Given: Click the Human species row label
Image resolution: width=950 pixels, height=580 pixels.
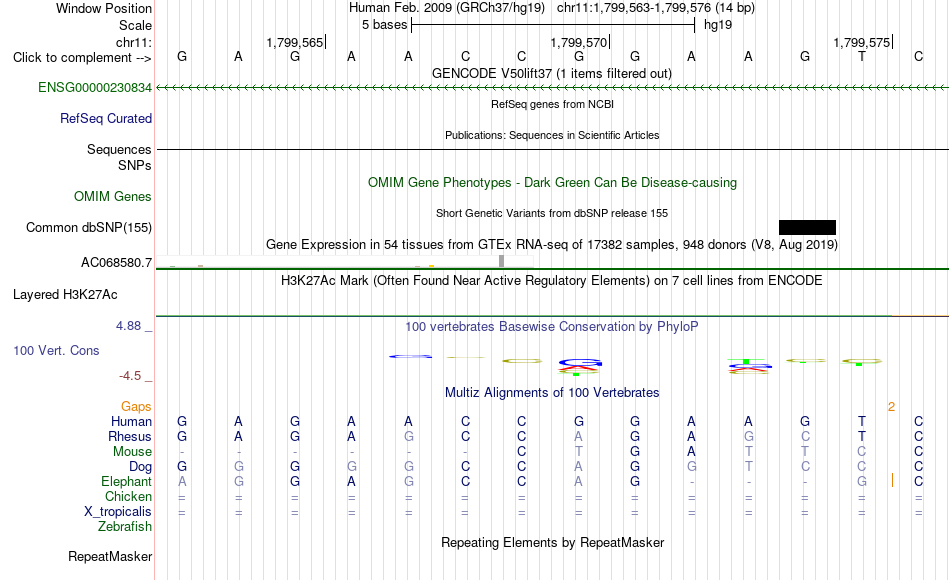Looking at the screenshot, I should (x=131, y=421).
